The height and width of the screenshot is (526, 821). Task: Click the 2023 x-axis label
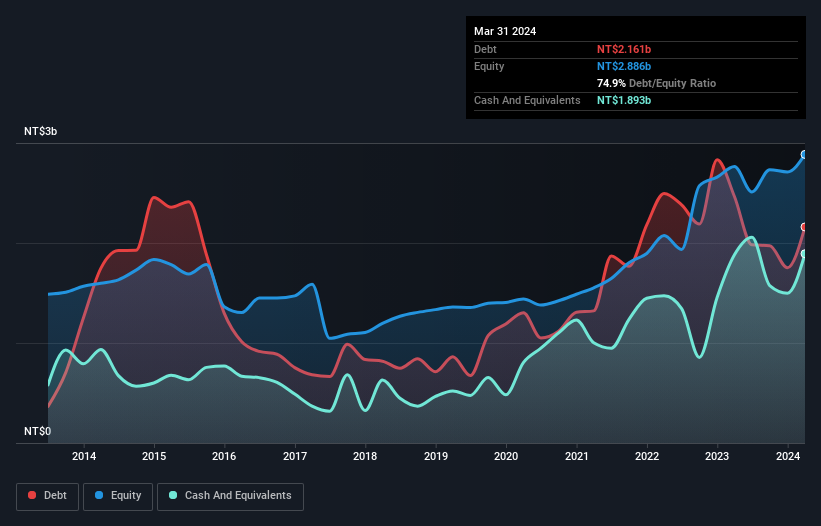[717, 456]
